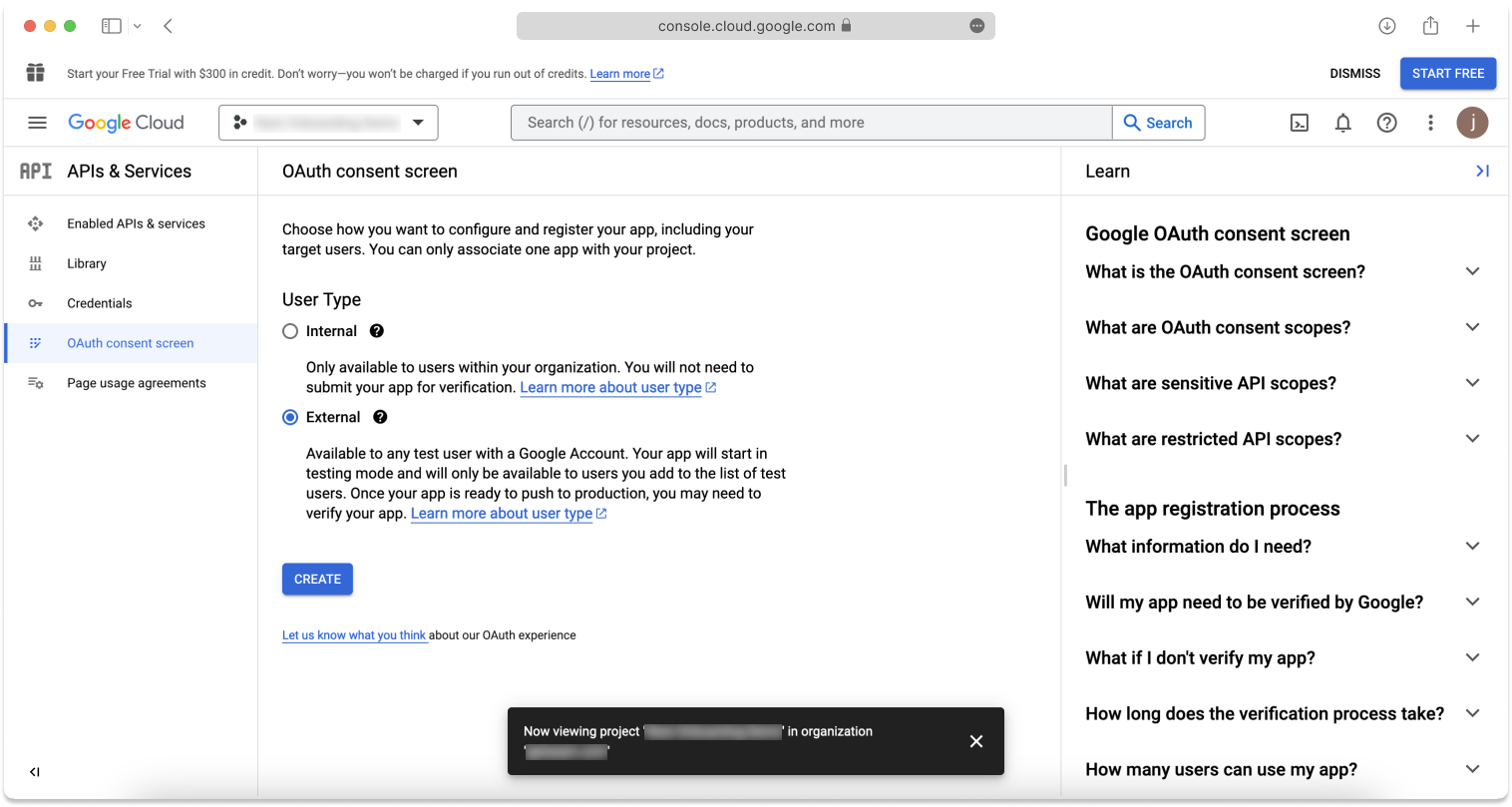Viewport: 1512px width, 807px height.
Task: Close the "Now viewing project" notification toast
Action: click(x=975, y=741)
